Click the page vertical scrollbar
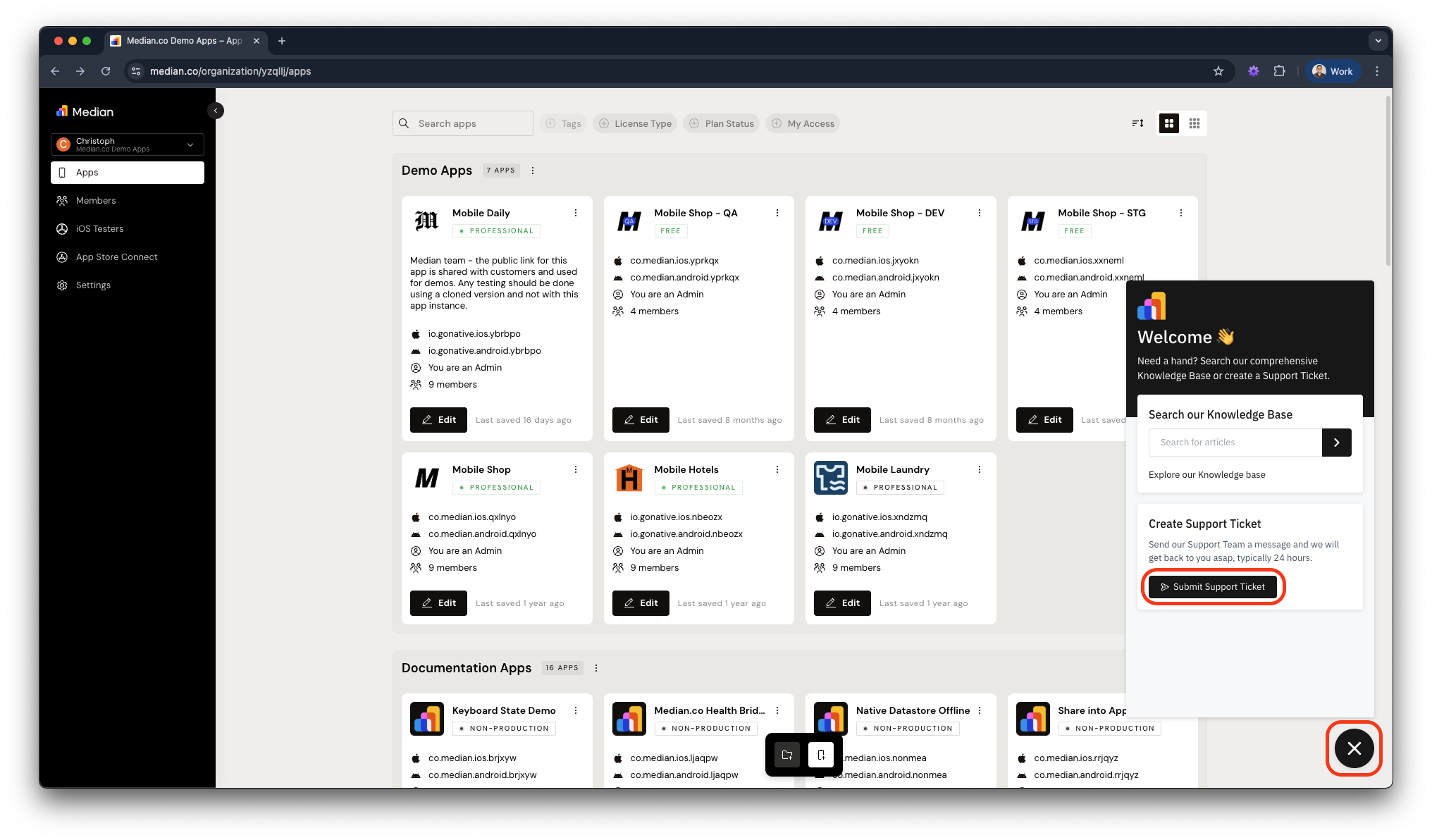This screenshot has height=840, width=1432. pyautogui.click(x=1388, y=182)
